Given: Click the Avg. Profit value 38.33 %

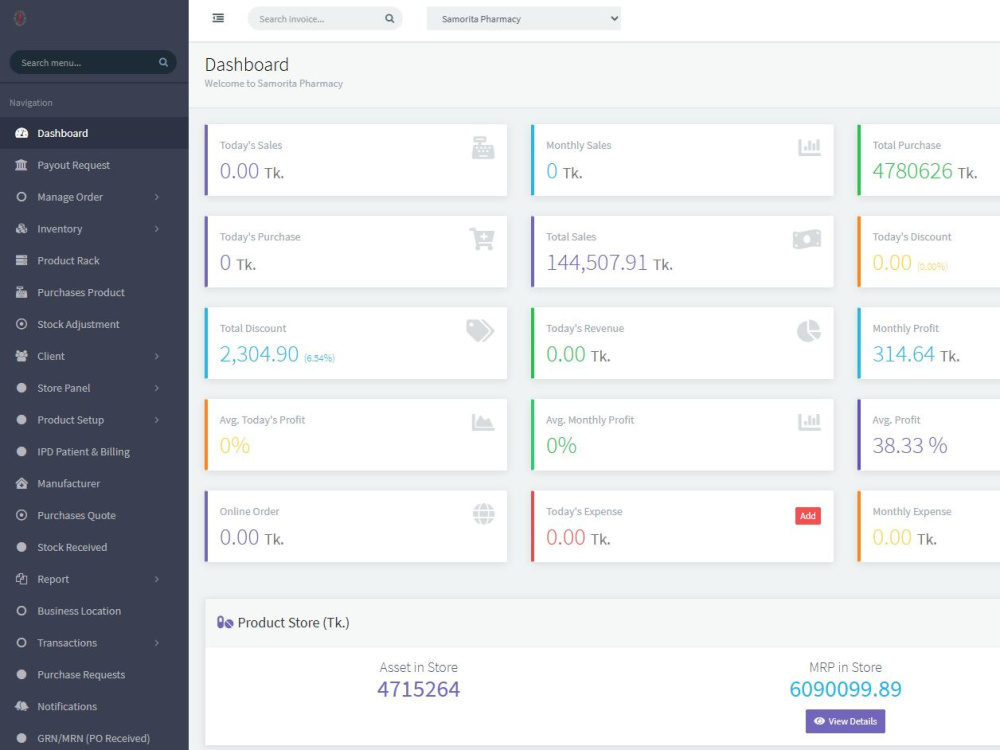Looking at the screenshot, I should pyautogui.click(x=909, y=446).
